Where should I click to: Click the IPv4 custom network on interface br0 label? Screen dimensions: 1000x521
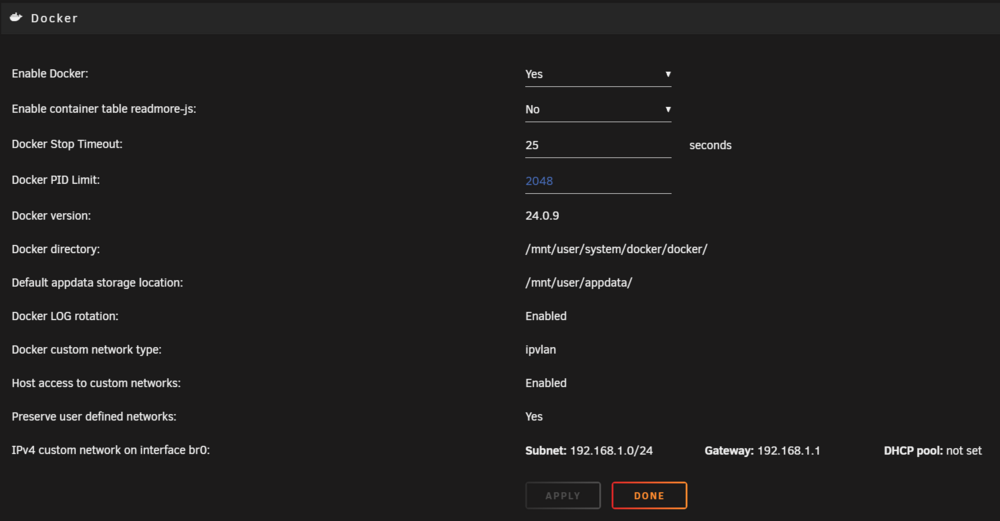110,450
